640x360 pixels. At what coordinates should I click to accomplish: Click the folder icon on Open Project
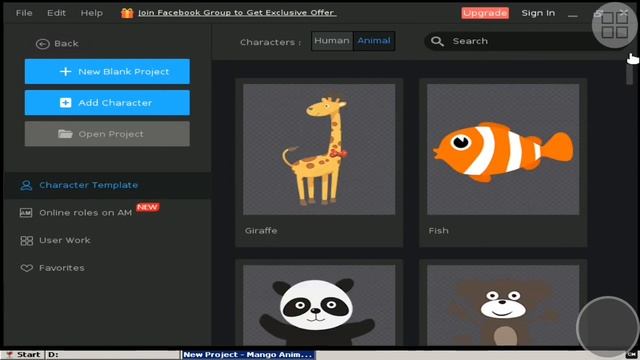click(65, 133)
